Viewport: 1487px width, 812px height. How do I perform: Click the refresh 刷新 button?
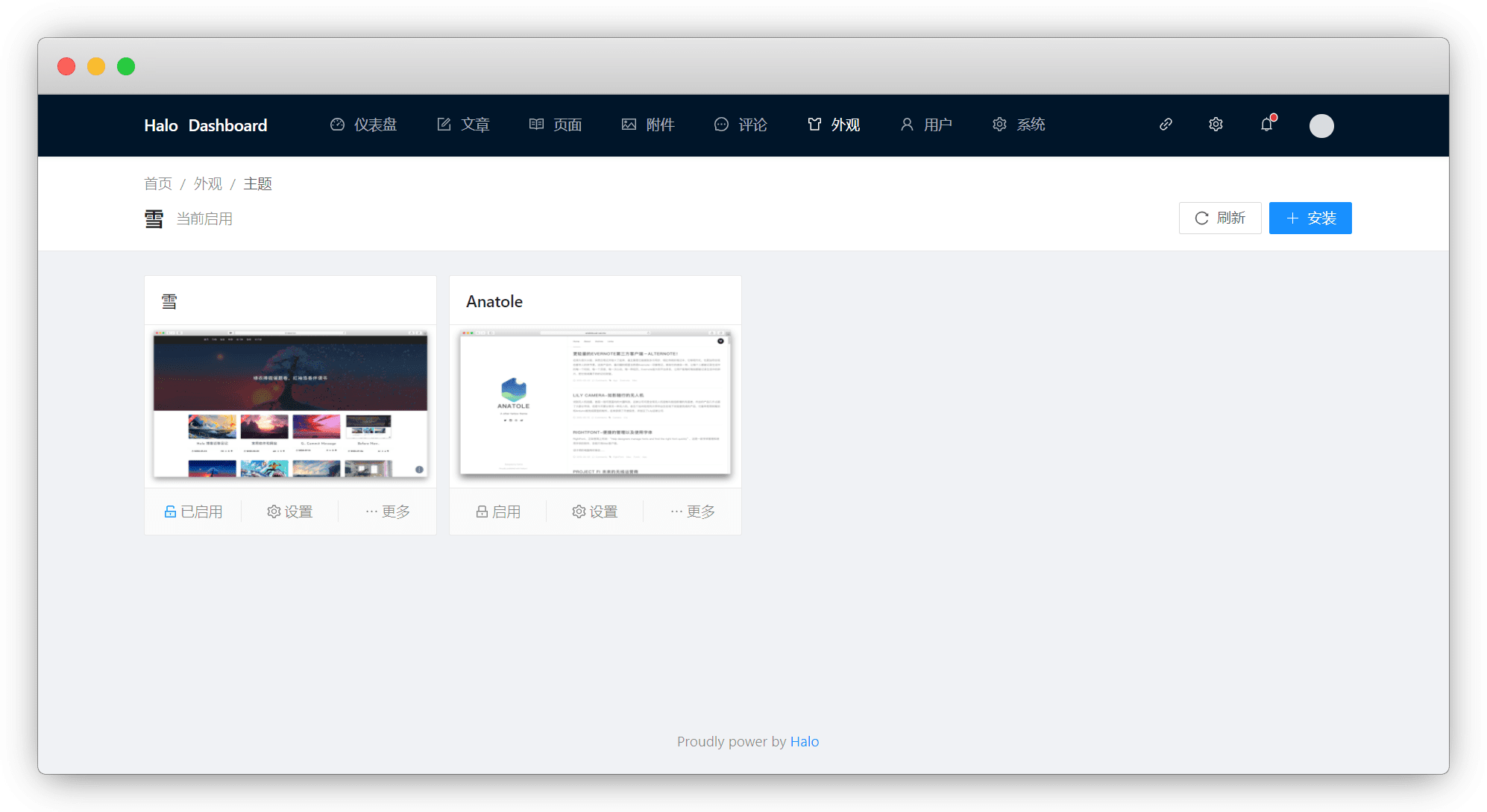pos(1219,218)
